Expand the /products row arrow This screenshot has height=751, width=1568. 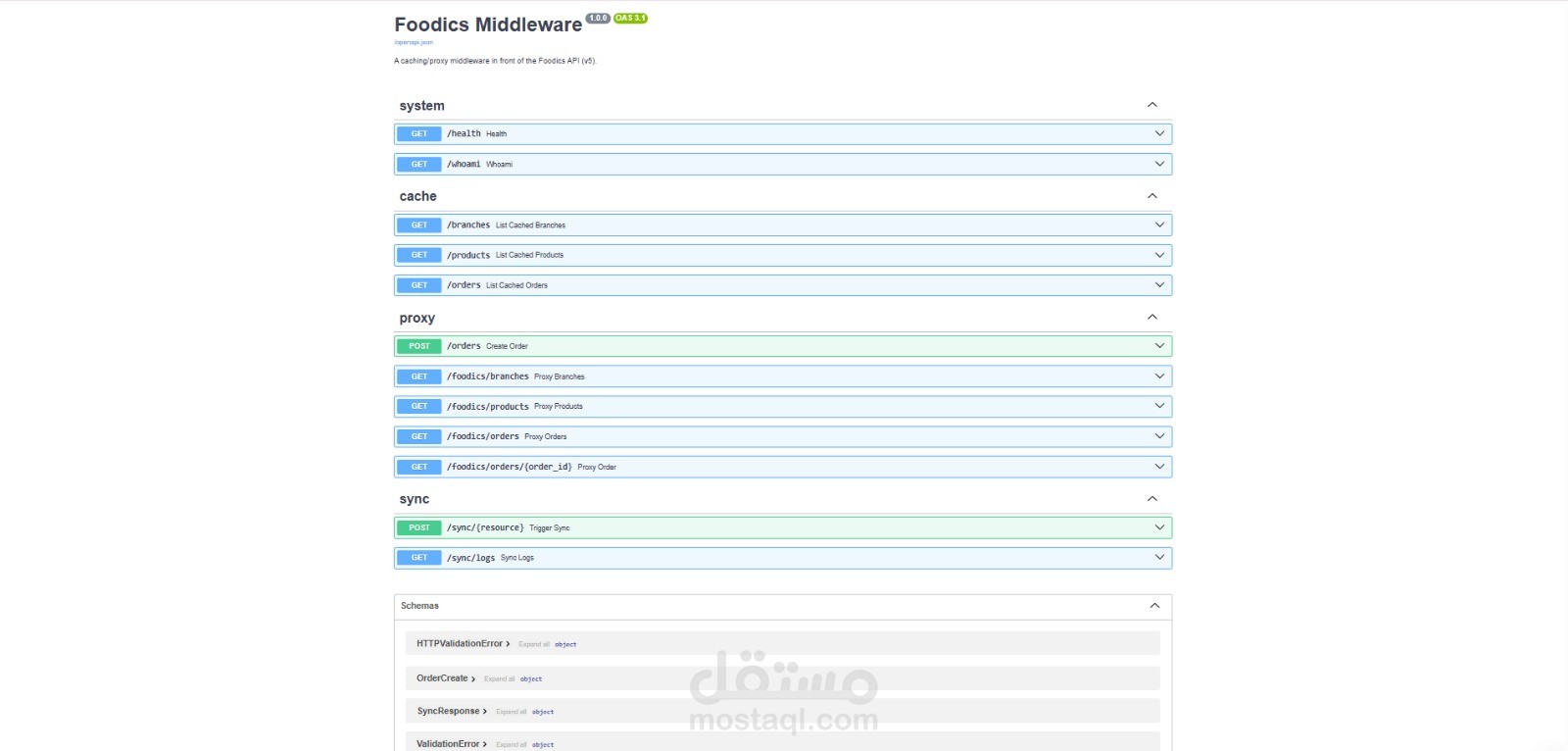(1159, 255)
